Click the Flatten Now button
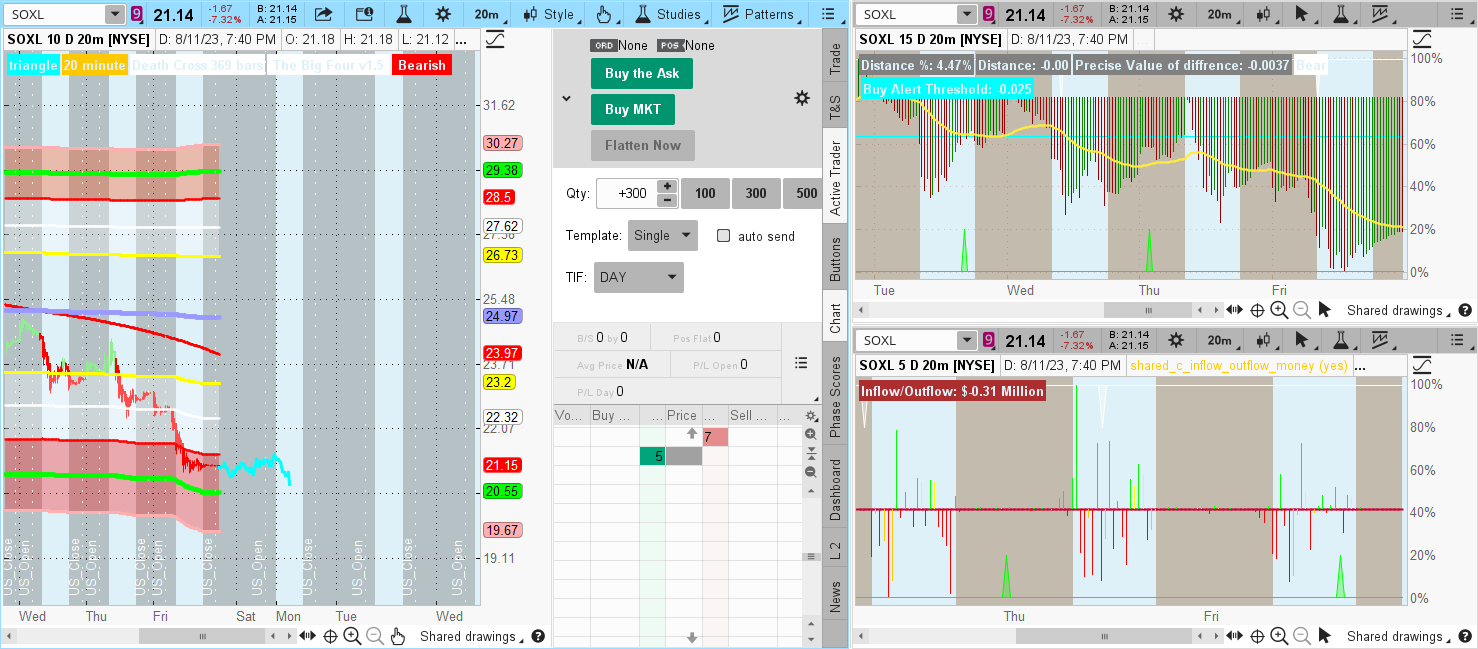The image size is (1478, 649). (643, 145)
